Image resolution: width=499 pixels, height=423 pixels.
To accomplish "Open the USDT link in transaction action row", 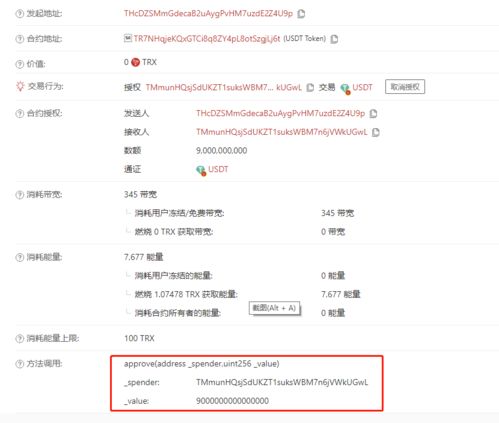I will point(362,87).
